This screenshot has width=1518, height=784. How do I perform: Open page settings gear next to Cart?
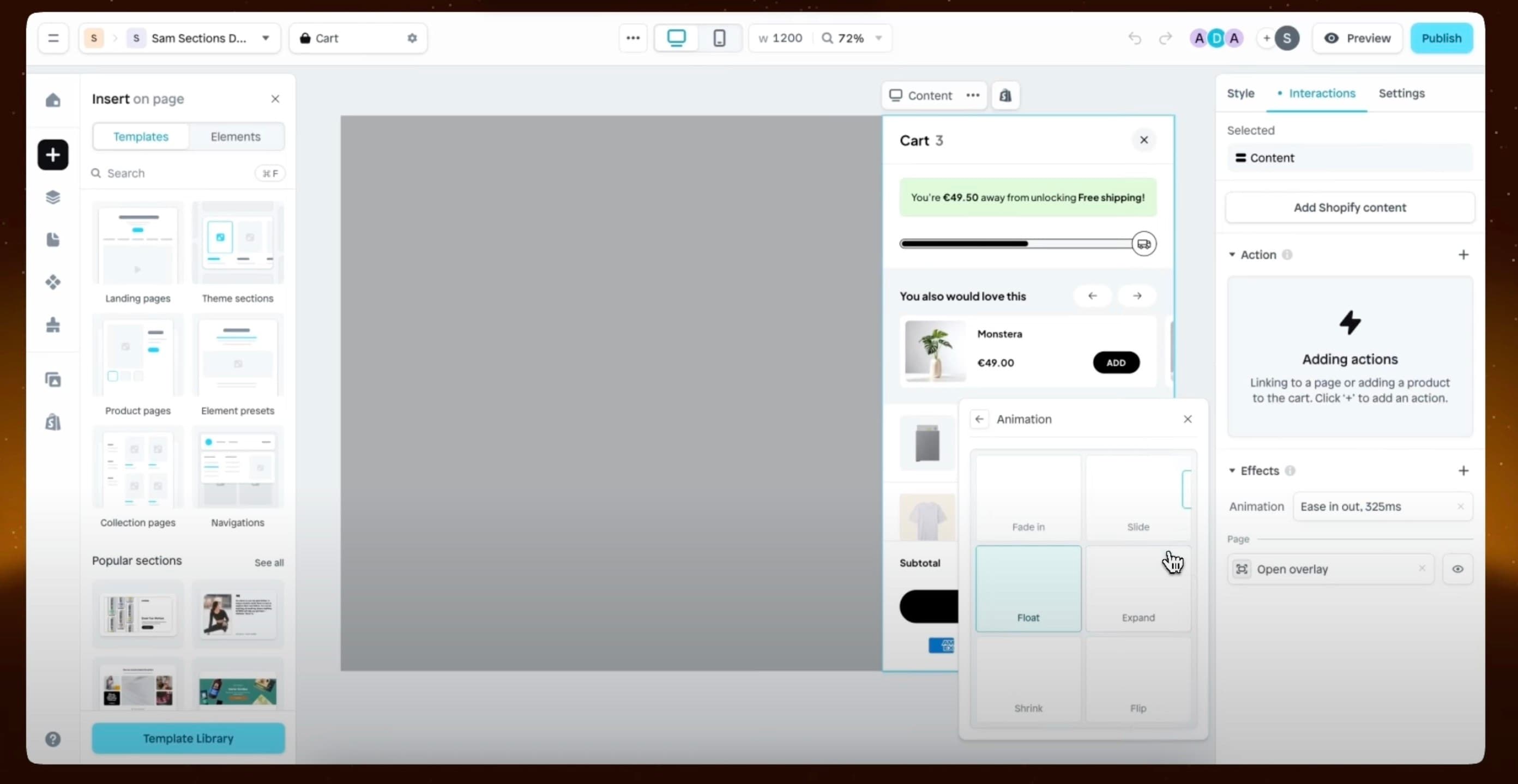[412, 38]
